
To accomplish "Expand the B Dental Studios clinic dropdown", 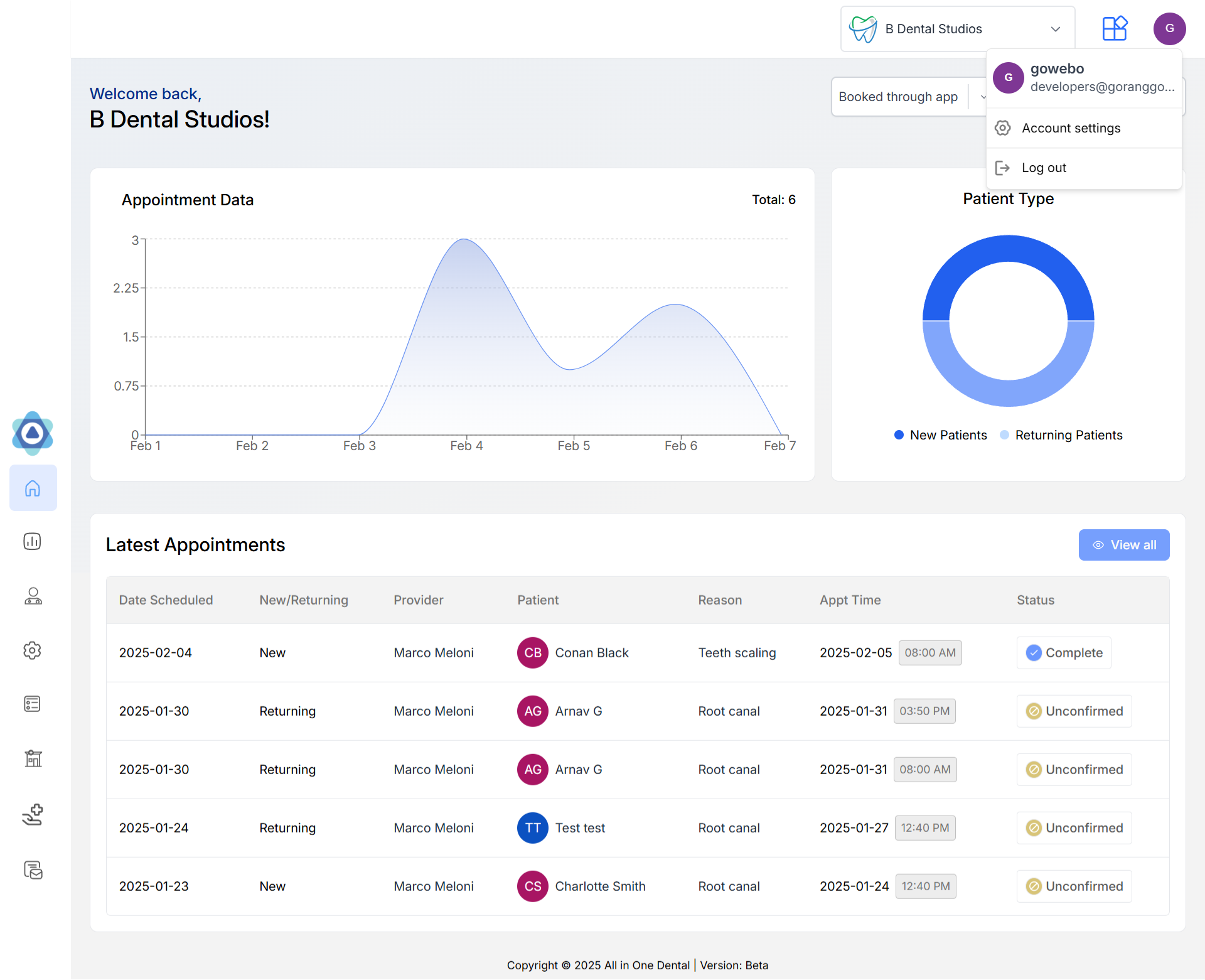I will tap(957, 29).
